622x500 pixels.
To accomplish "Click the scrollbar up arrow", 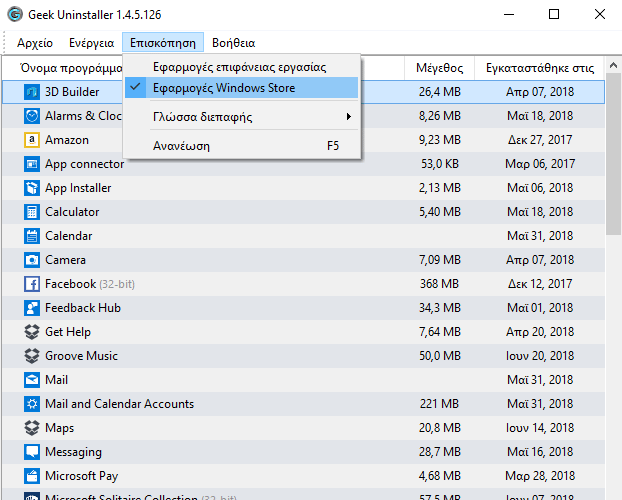I will coord(613,66).
